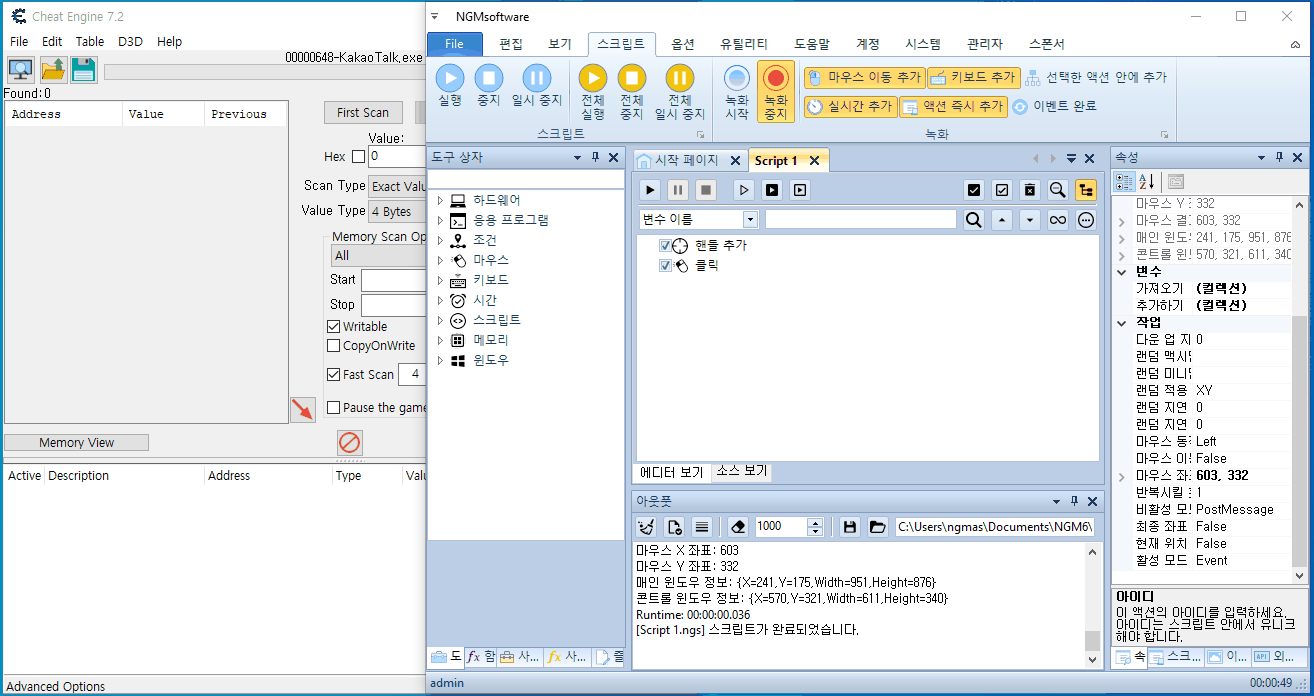Click the infinity loop icon

pos(1058,220)
